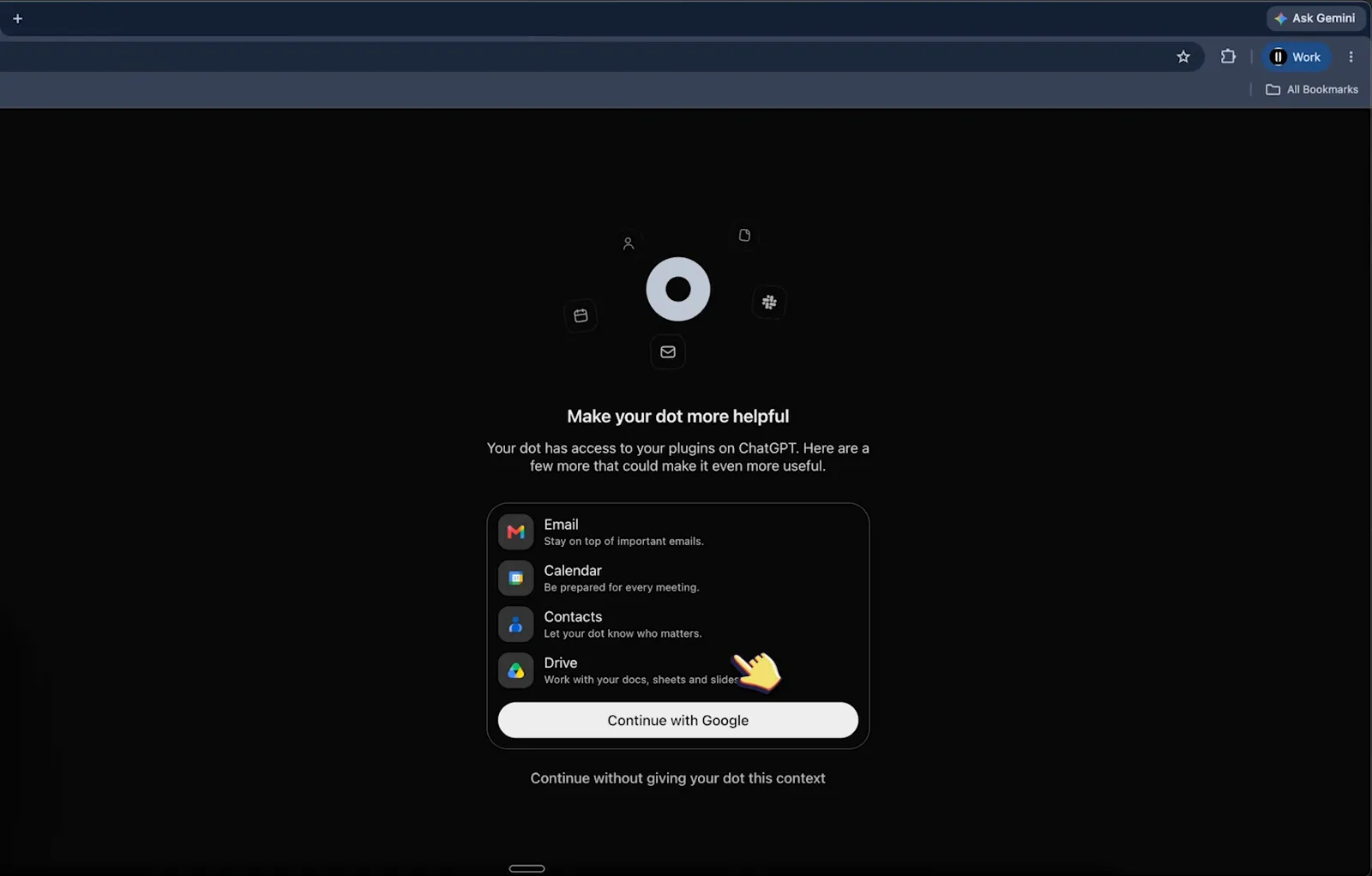1372x876 pixels.
Task: Click the Slack icon beside the dot
Action: 769,302
